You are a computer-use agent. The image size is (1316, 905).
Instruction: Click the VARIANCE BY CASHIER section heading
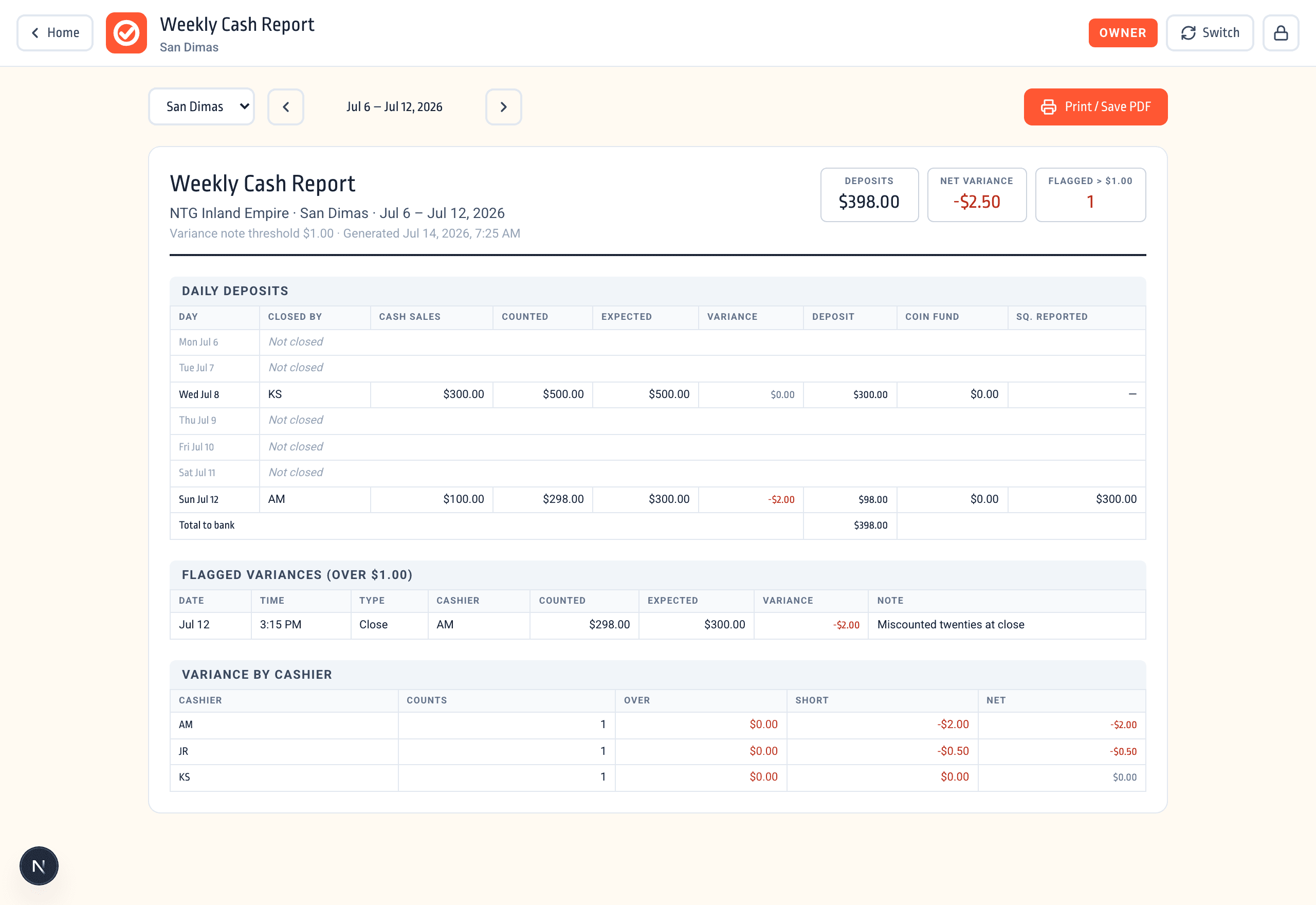pyautogui.click(x=257, y=675)
